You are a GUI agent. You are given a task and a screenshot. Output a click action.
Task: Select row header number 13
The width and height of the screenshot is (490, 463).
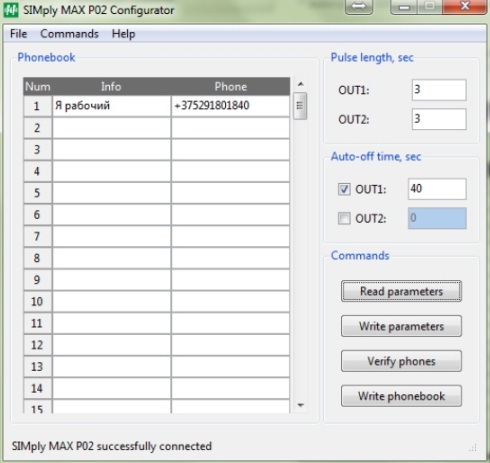click(x=38, y=367)
